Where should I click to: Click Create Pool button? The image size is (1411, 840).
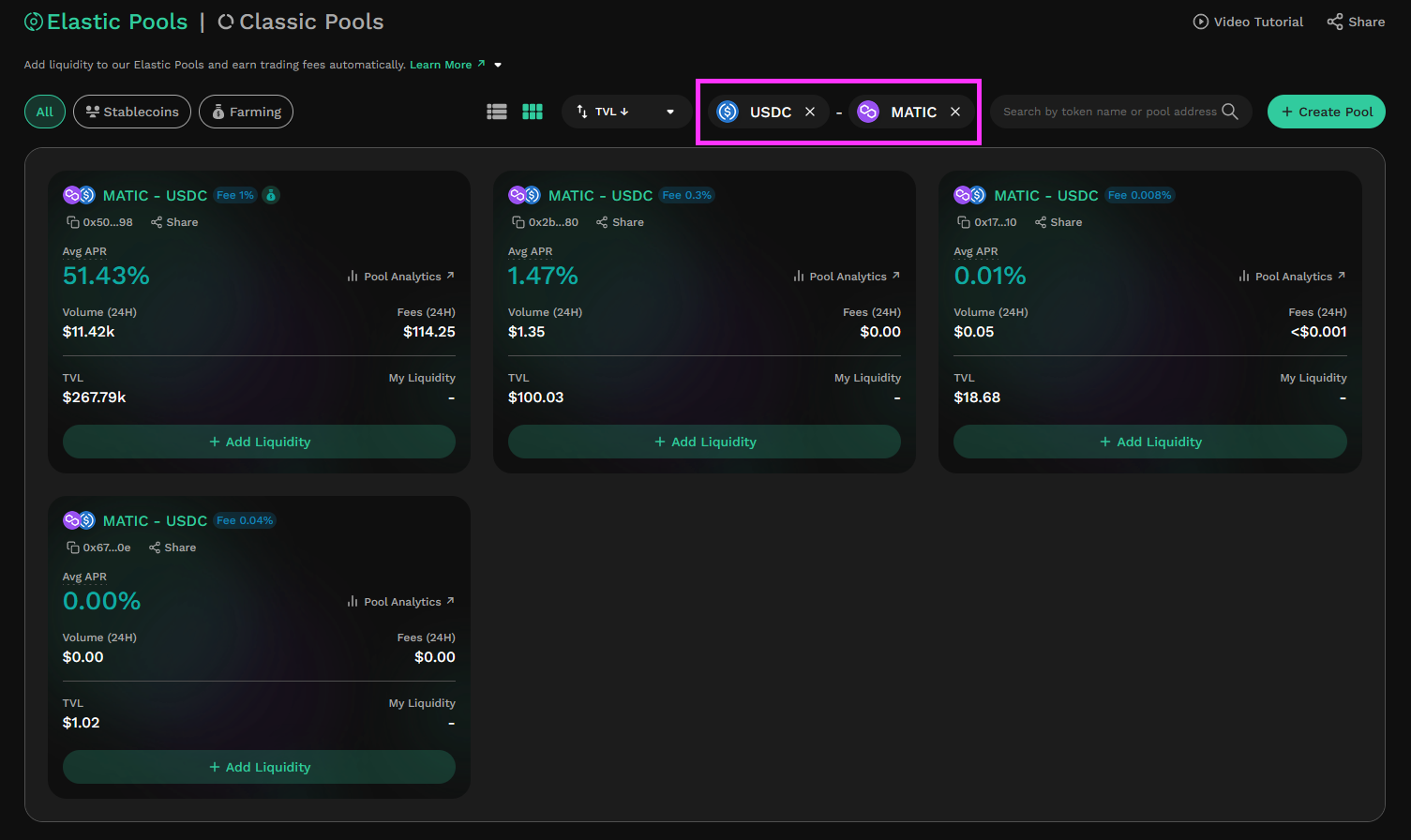[1327, 112]
